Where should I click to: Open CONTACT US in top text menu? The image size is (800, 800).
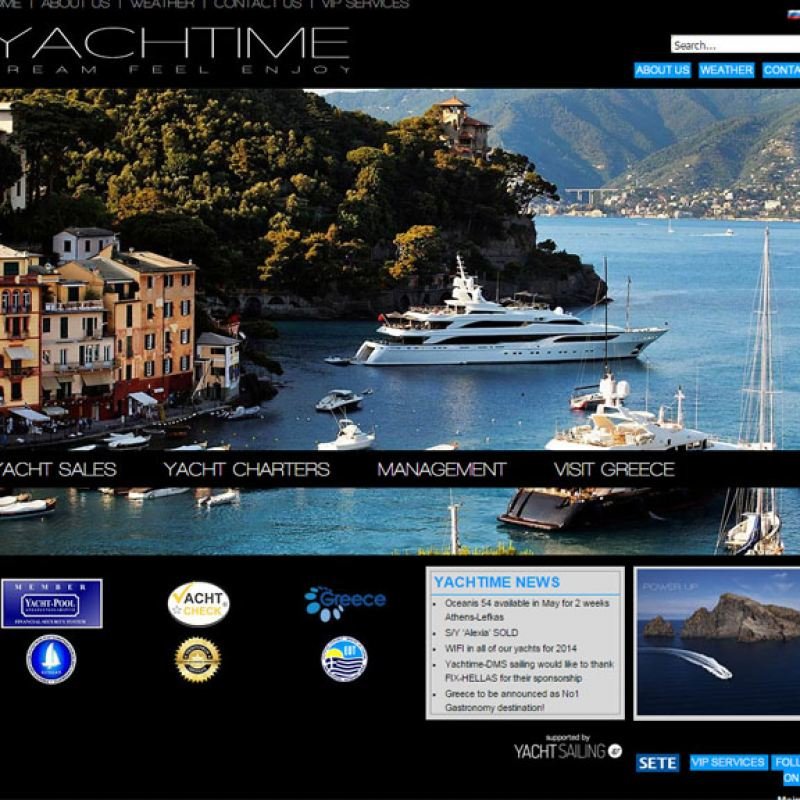258,4
